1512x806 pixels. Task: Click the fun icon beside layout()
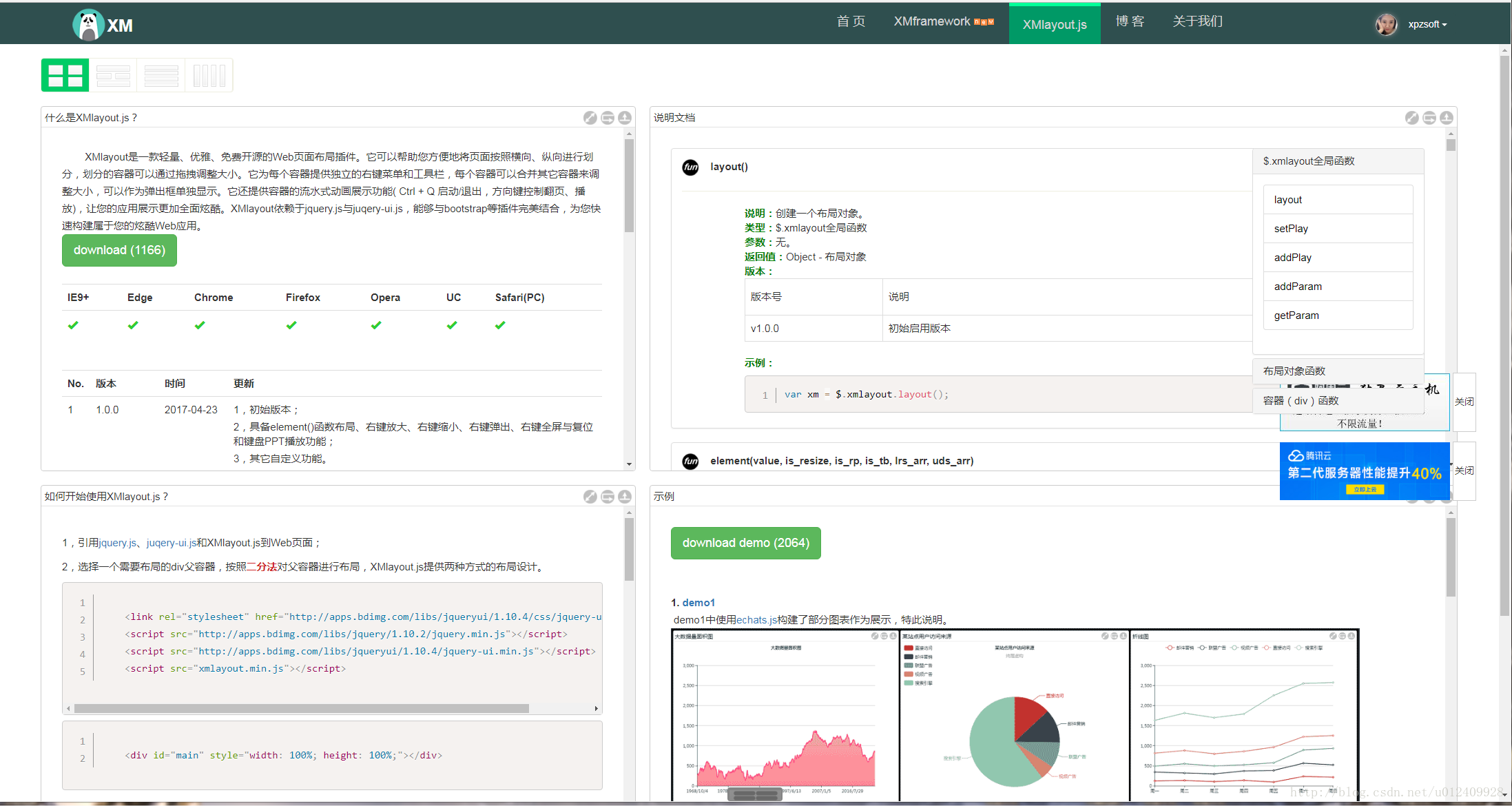click(690, 167)
